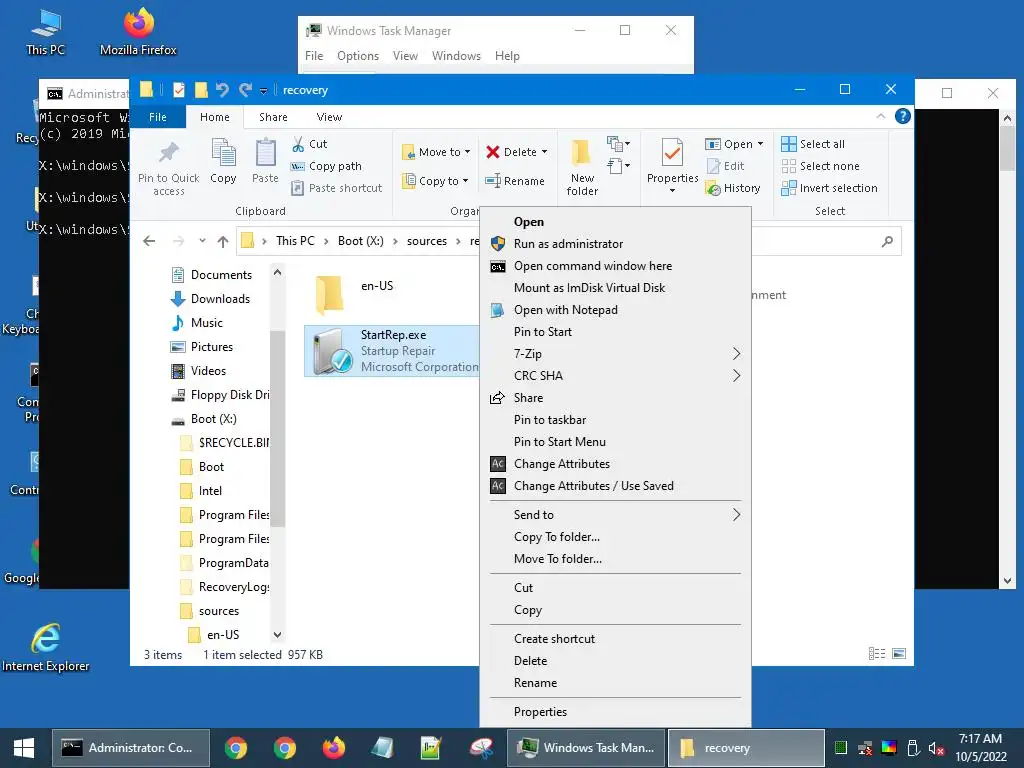Click the Properties checkmark icon in the ribbon
The image size is (1024, 768).
pos(672,153)
